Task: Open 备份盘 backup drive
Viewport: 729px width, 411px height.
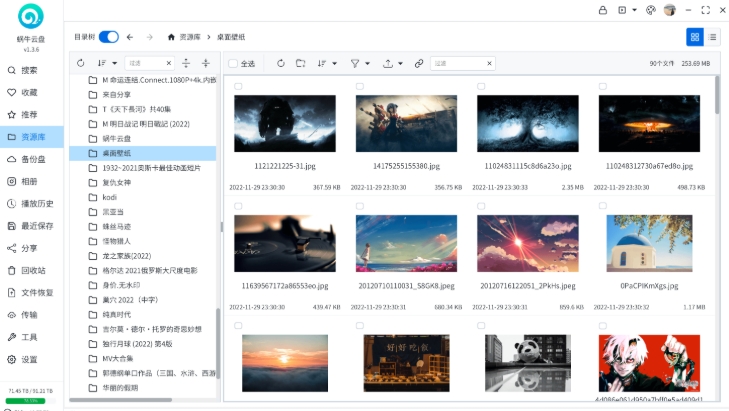Action: [33, 159]
